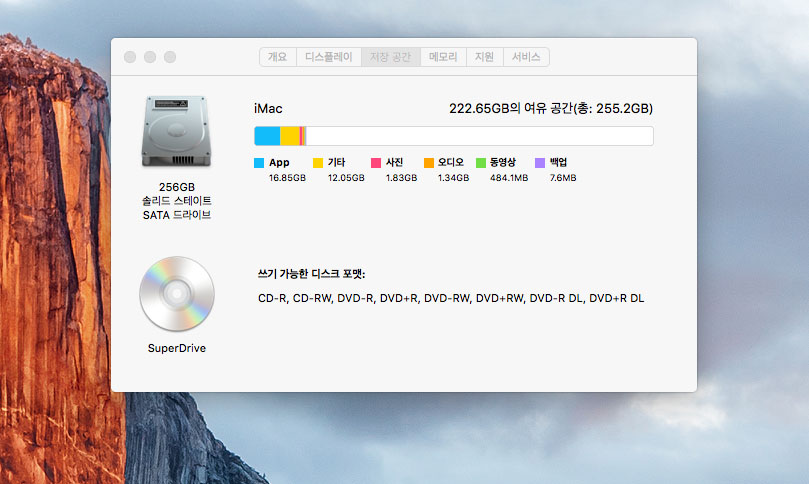
Task: Click the yellow 기타 legend swatch
Action: pos(318,162)
